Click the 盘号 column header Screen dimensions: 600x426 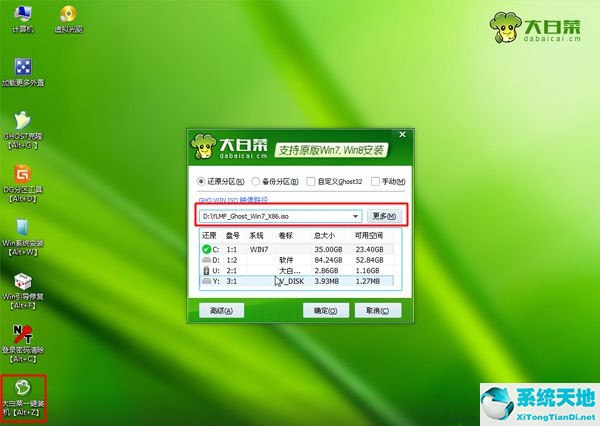233,236
